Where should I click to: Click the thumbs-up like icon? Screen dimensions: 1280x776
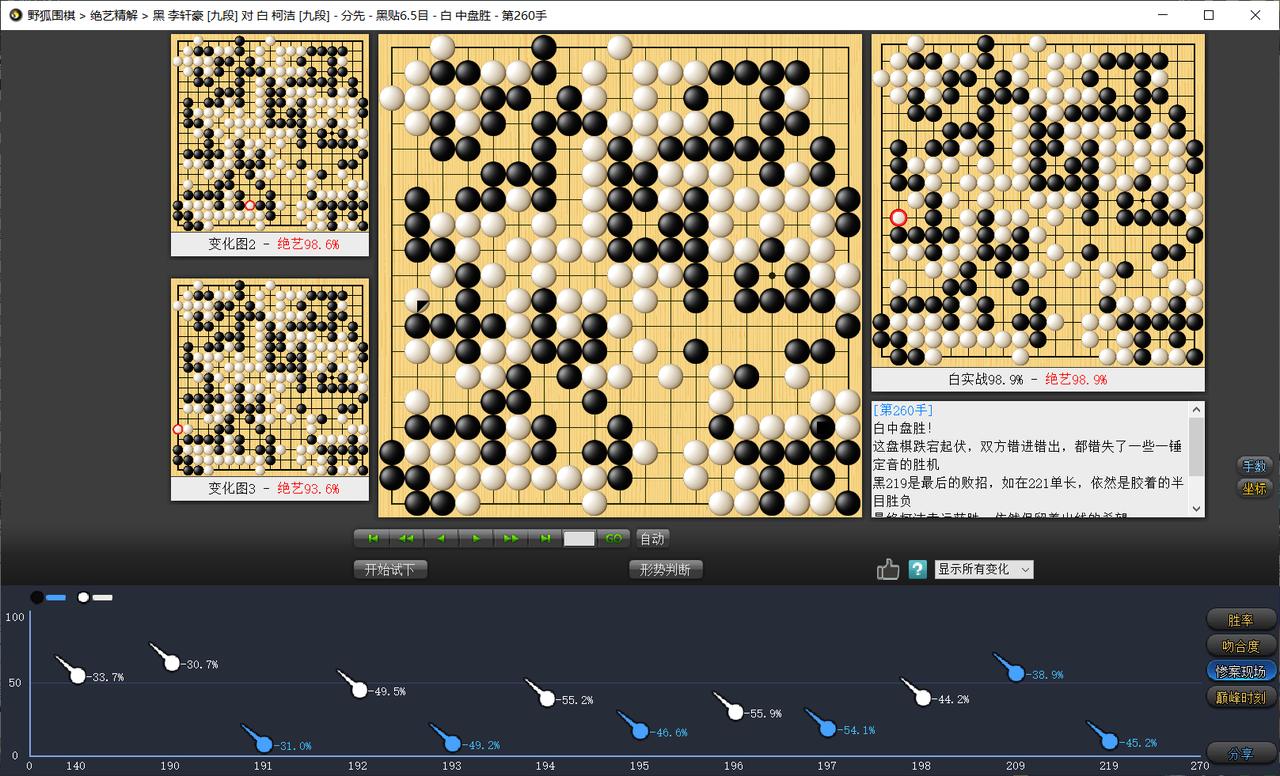pyautogui.click(x=888, y=569)
